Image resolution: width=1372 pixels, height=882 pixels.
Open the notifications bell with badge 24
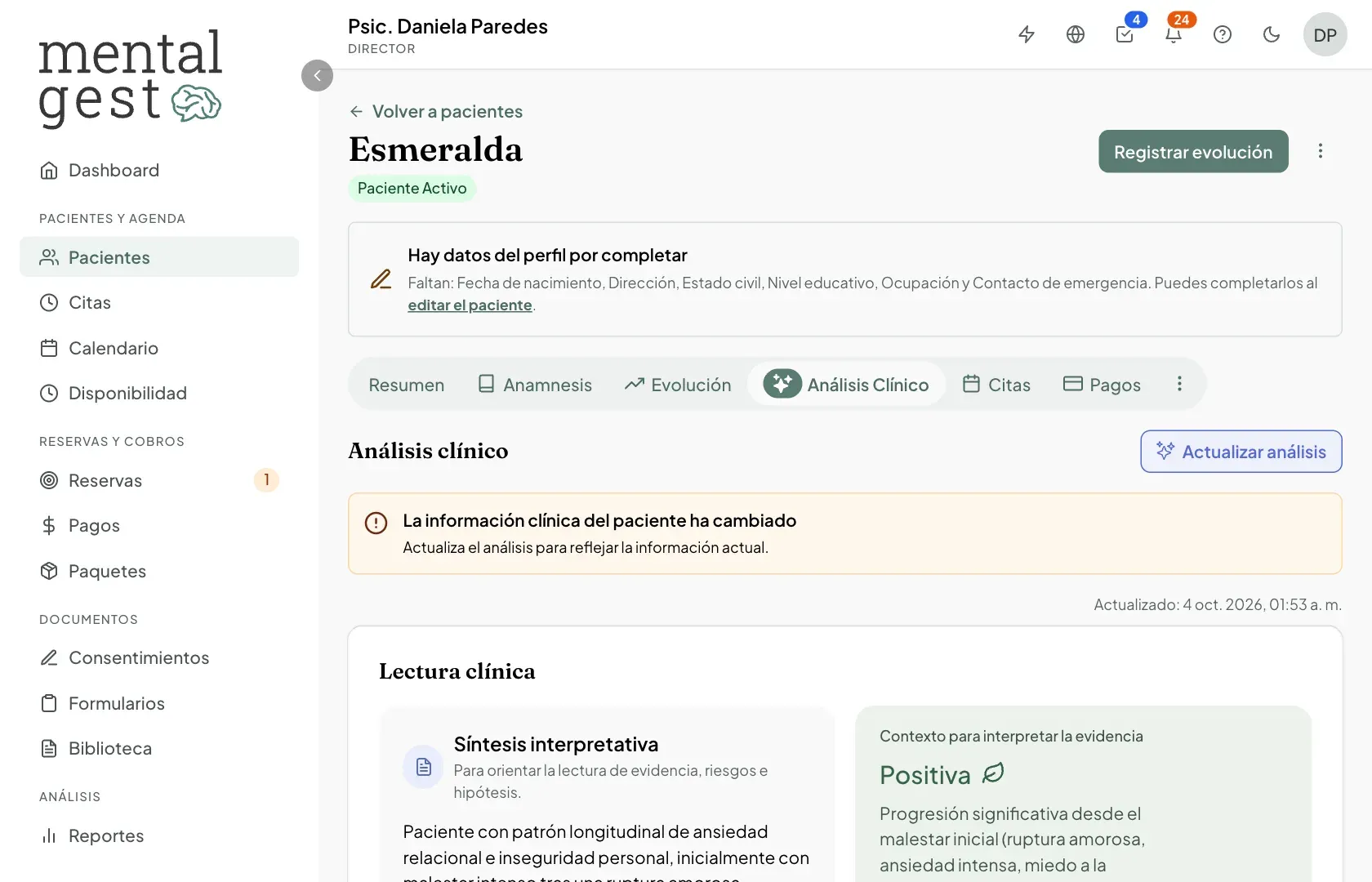tap(1174, 34)
